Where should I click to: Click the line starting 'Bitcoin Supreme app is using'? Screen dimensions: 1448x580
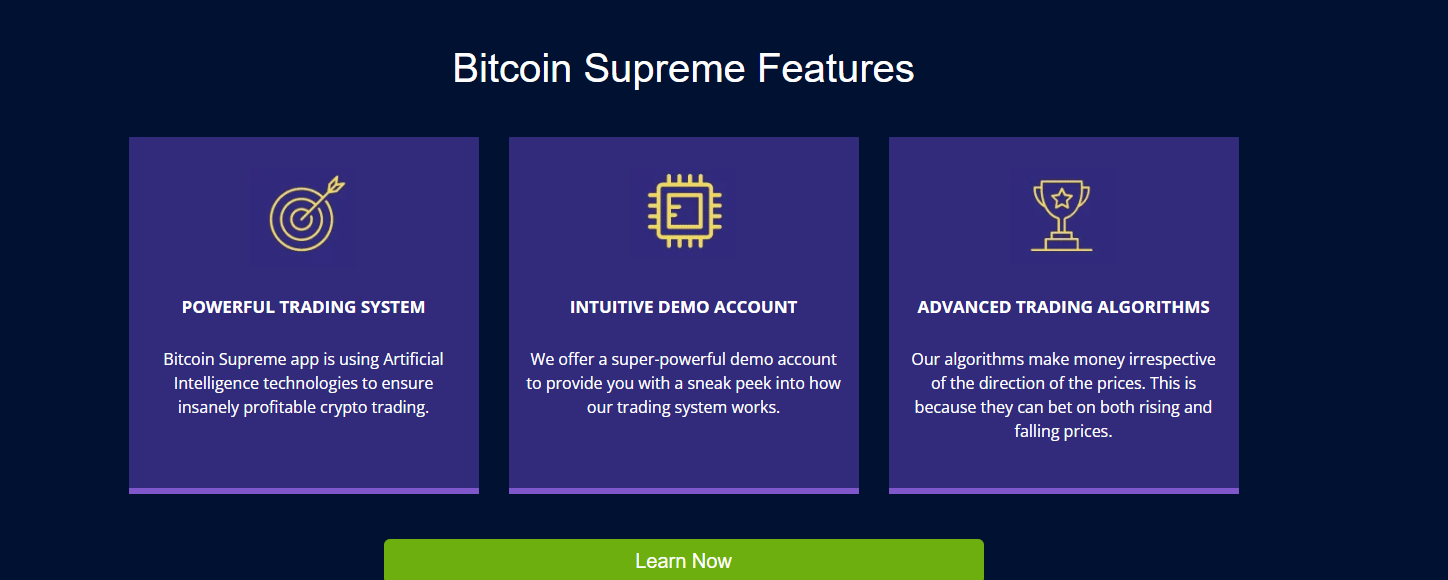(x=303, y=358)
